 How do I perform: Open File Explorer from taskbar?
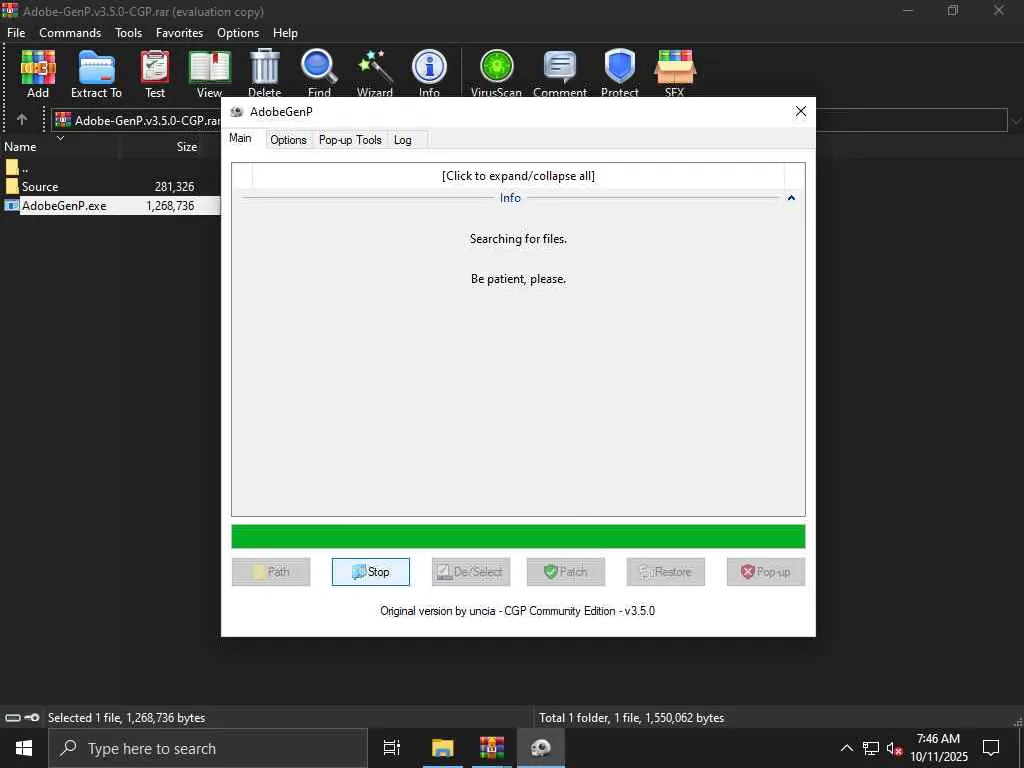click(x=442, y=748)
